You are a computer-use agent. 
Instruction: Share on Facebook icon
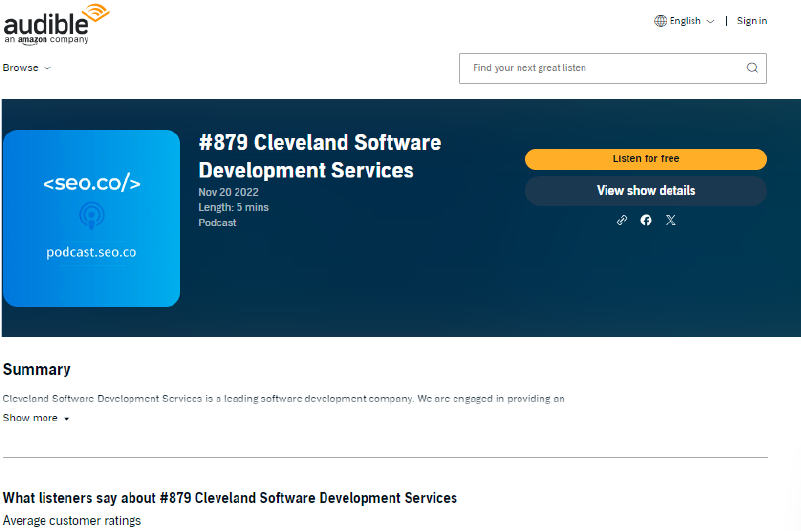[646, 220]
